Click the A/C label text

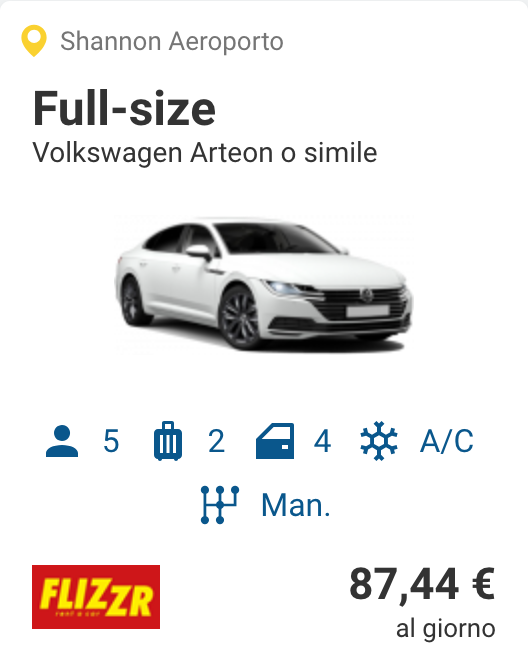click(x=447, y=441)
